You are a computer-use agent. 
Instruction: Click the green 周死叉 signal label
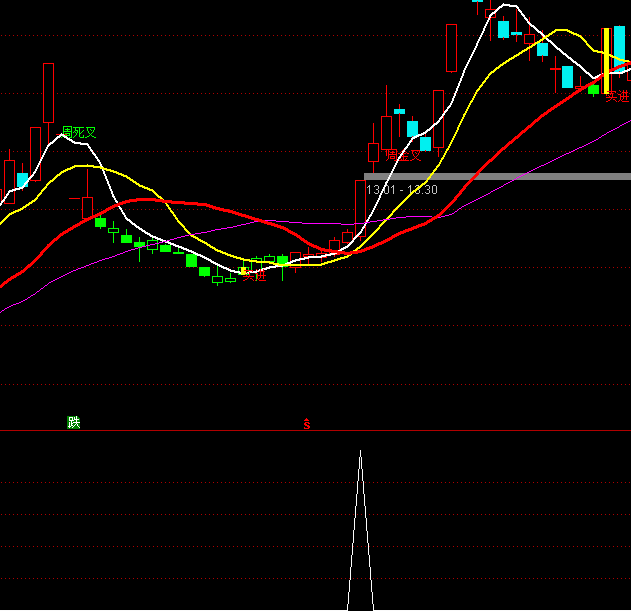click(x=85, y=132)
